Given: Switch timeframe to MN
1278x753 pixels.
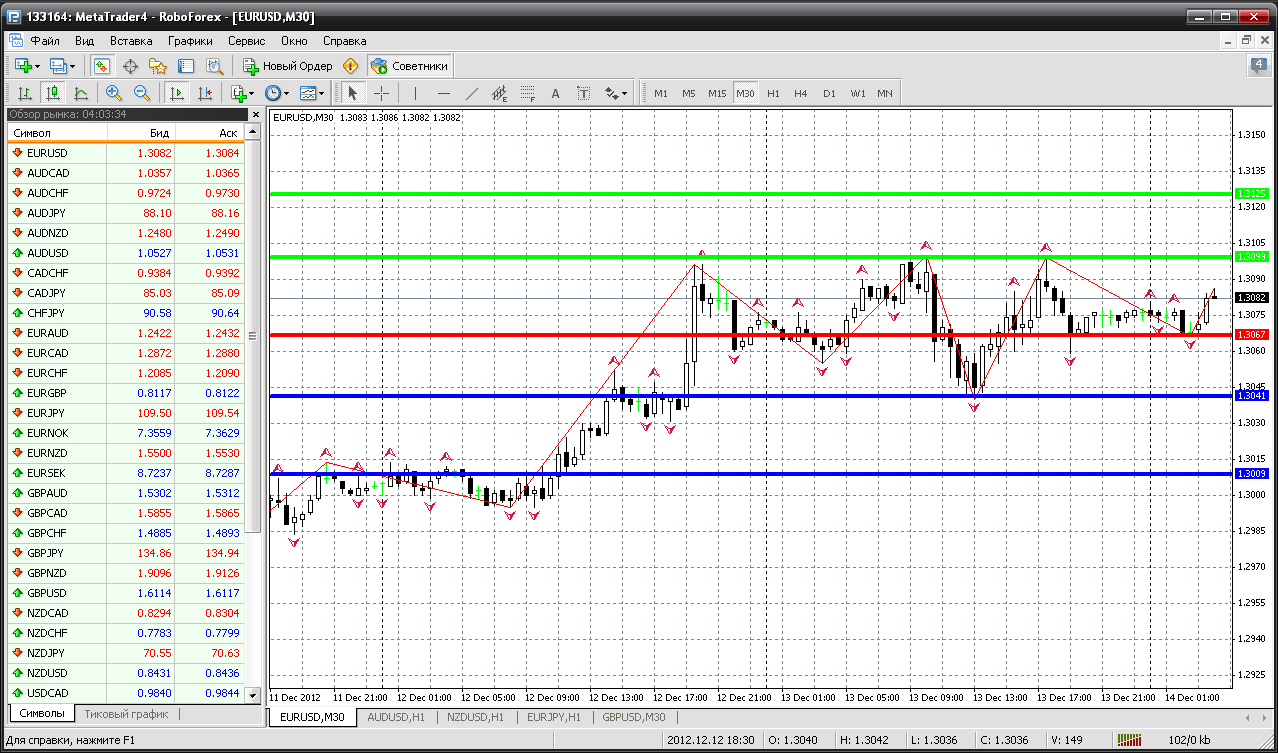Looking at the screenshot, I should point(885,93).
